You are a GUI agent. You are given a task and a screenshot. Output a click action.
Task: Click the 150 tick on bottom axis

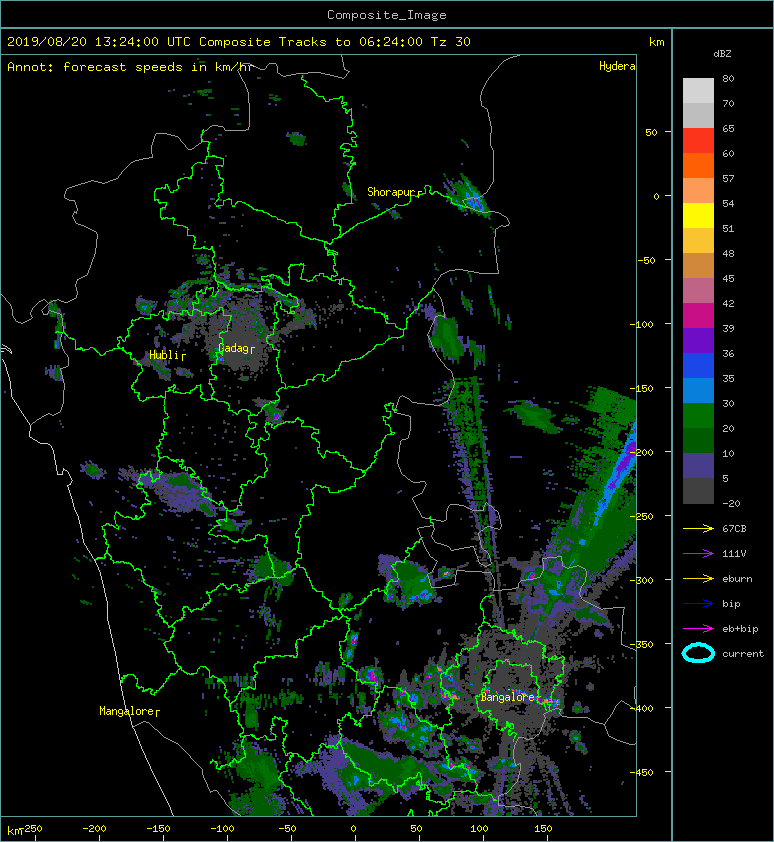point(543,829)
